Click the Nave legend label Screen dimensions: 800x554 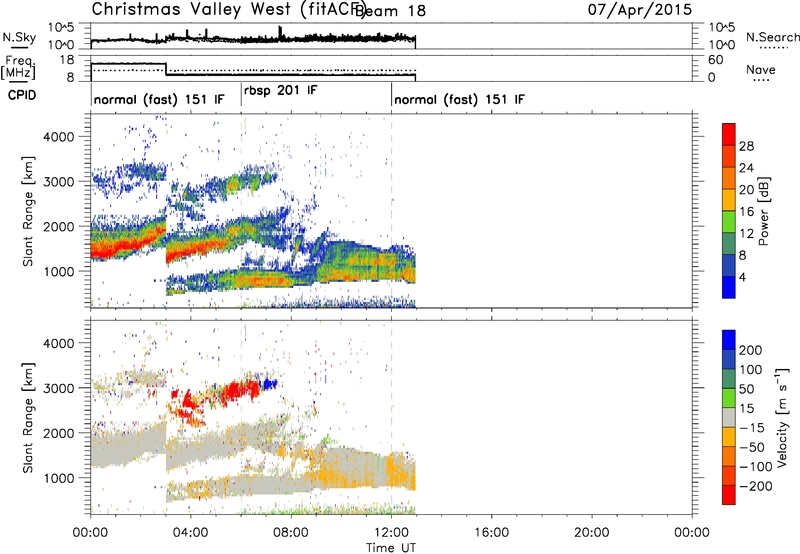coord(761,70)
